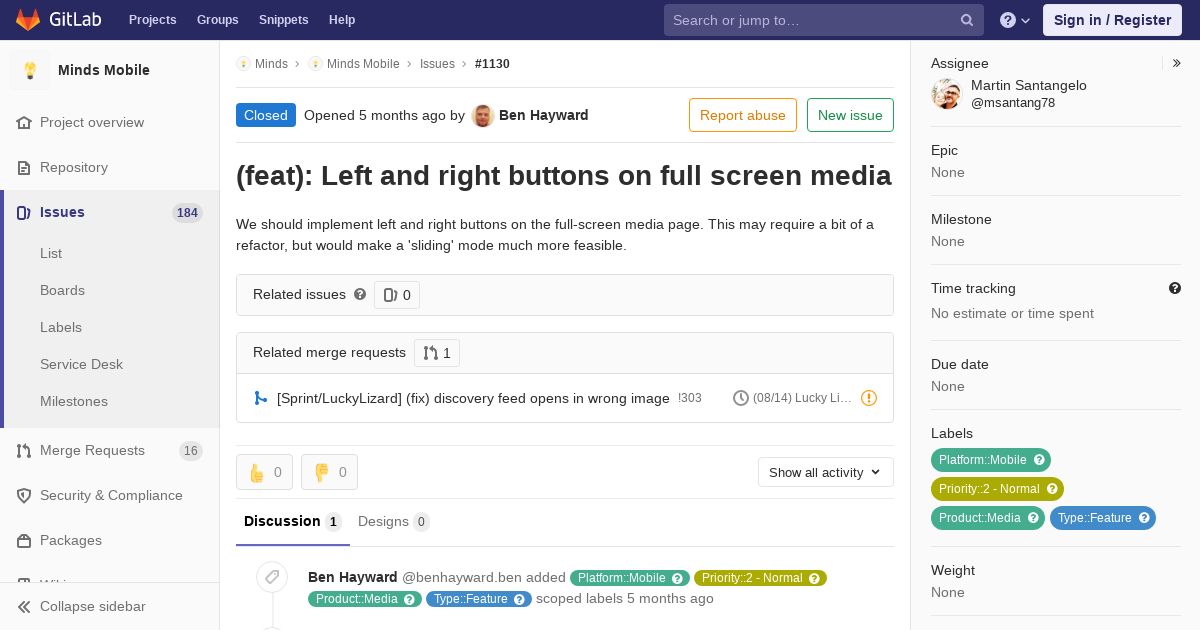Click Sign in / Register

tap(1112, 20)
